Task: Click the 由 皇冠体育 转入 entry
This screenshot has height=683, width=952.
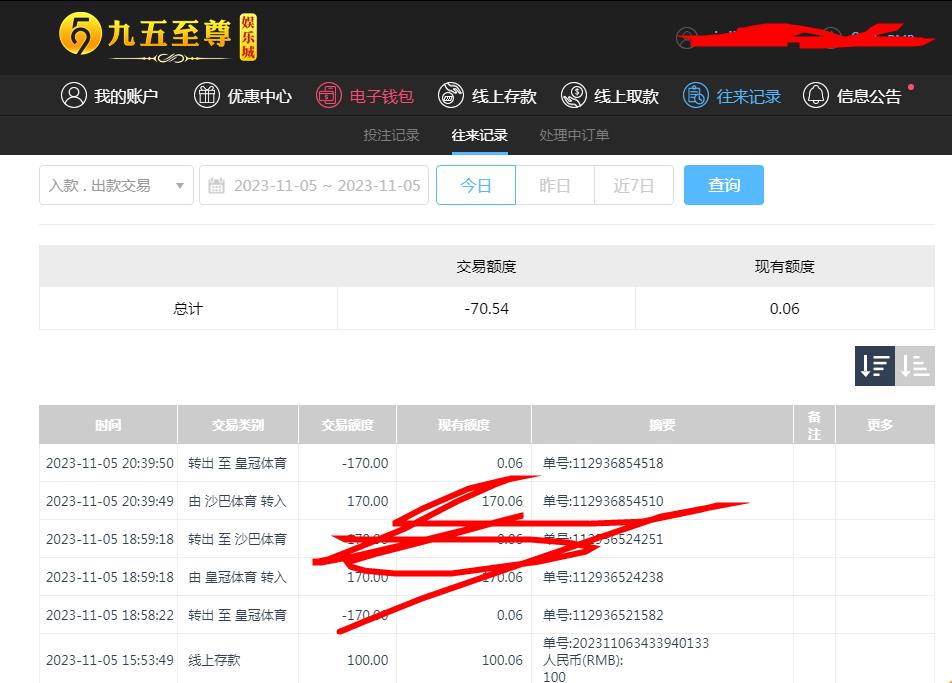Action: tap(237, 577)
